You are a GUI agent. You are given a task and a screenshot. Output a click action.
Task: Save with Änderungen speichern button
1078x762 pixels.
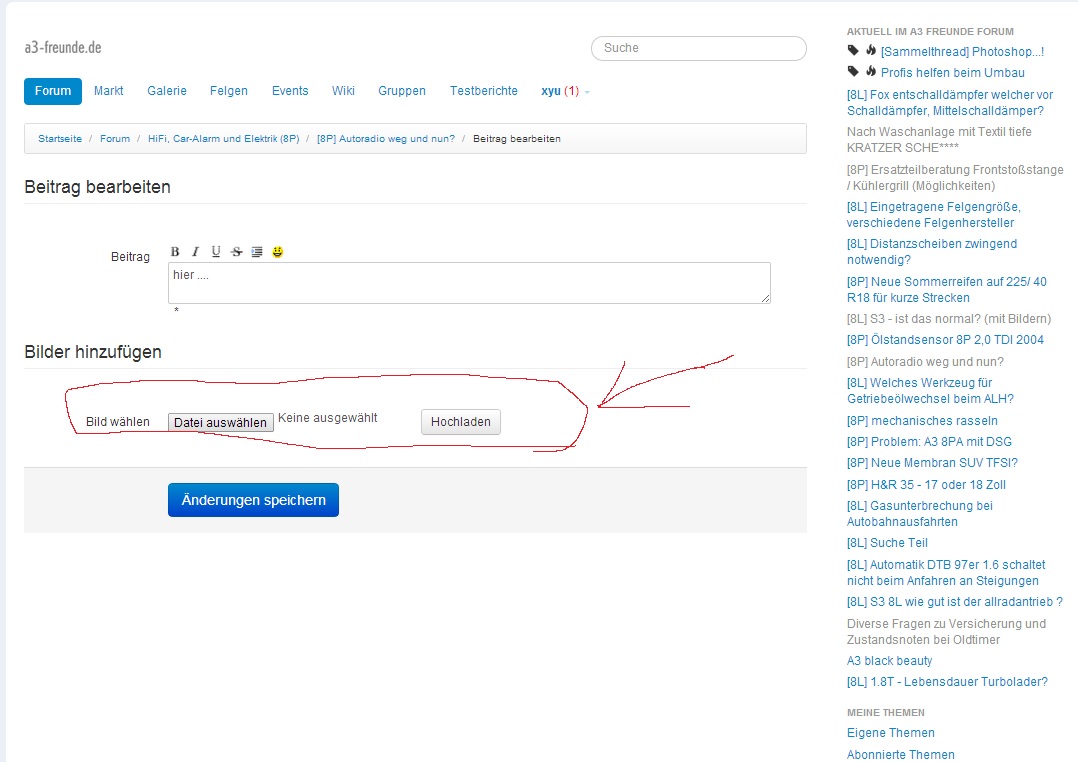[x=253, y=500]
